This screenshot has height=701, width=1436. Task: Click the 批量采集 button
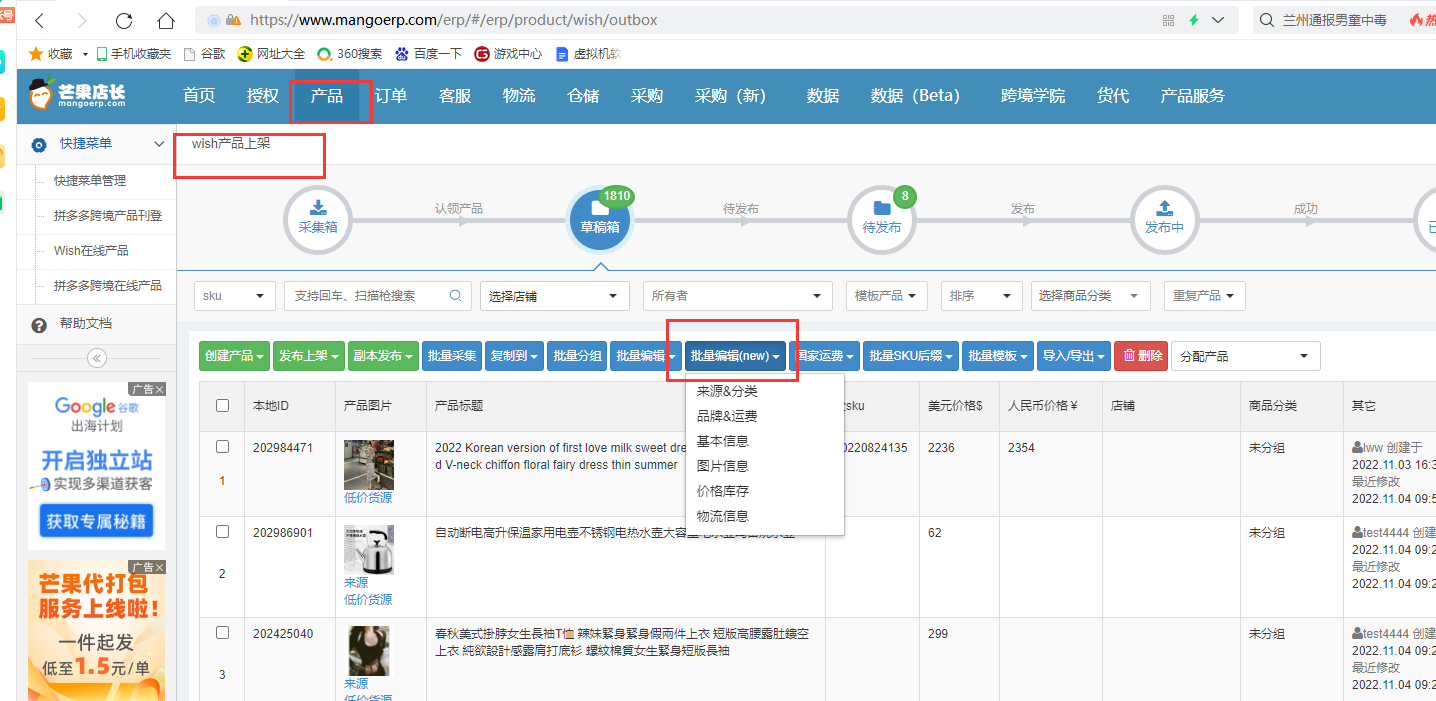tap(452, 356)
